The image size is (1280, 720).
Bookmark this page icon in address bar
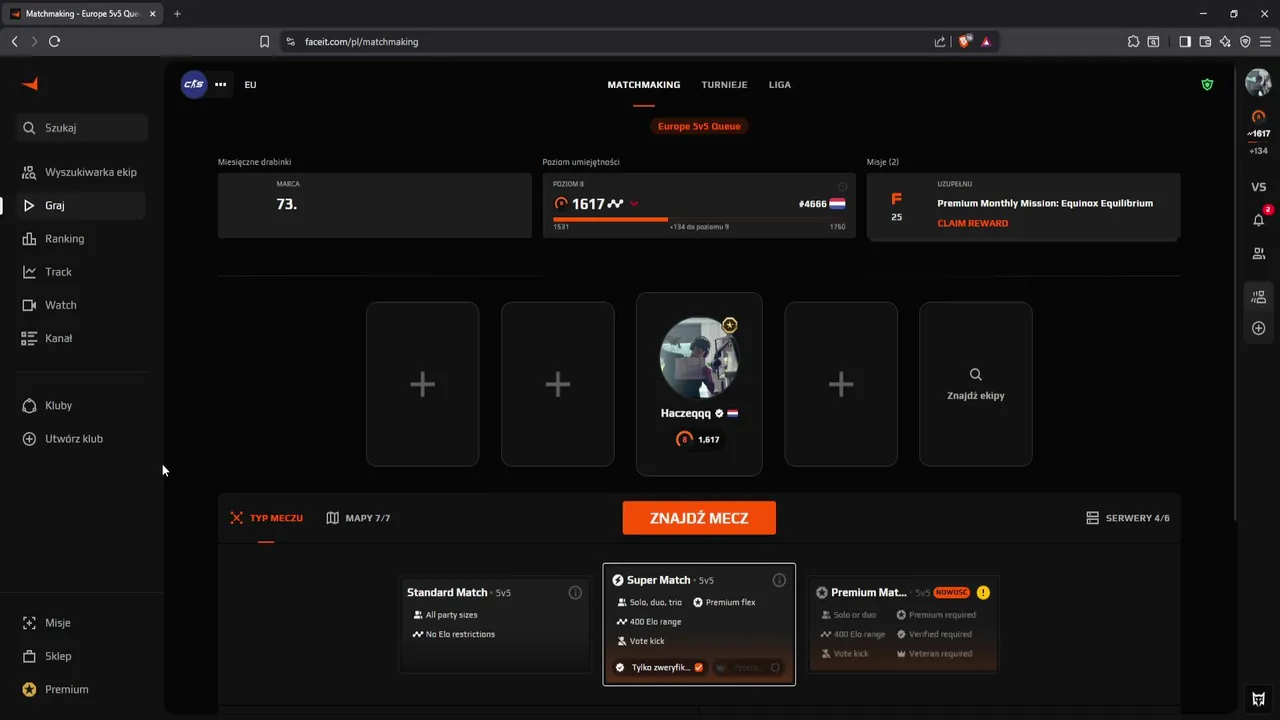[x=264, y=41]
